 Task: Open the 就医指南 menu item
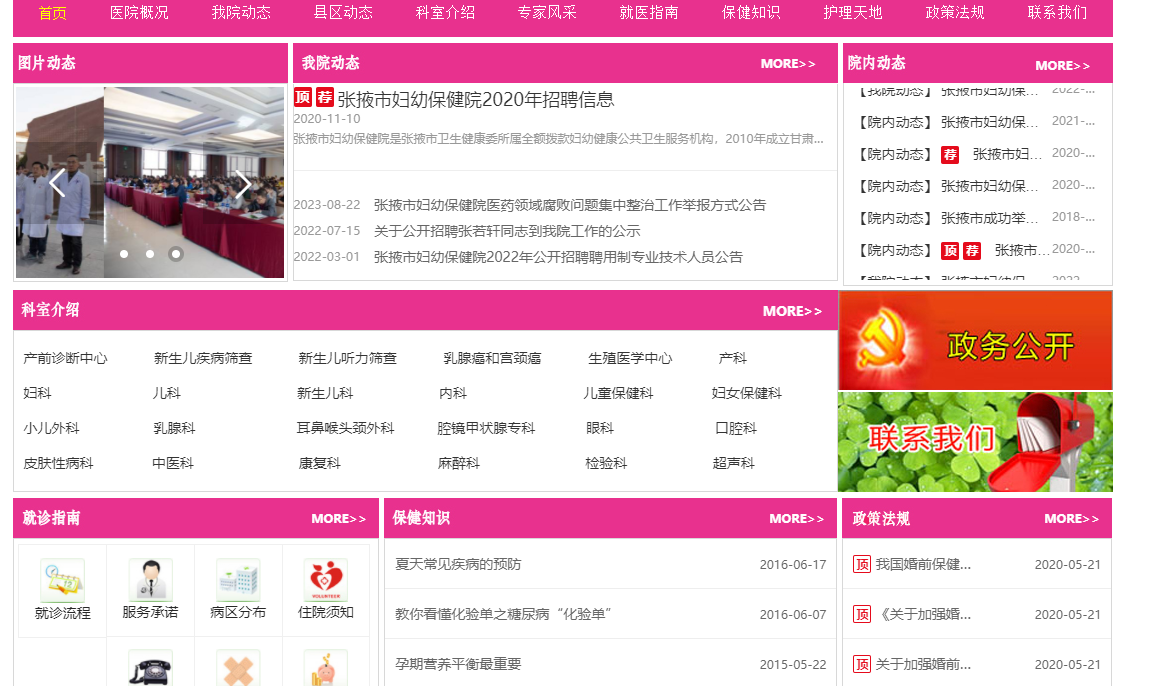(x=649, y=13)
